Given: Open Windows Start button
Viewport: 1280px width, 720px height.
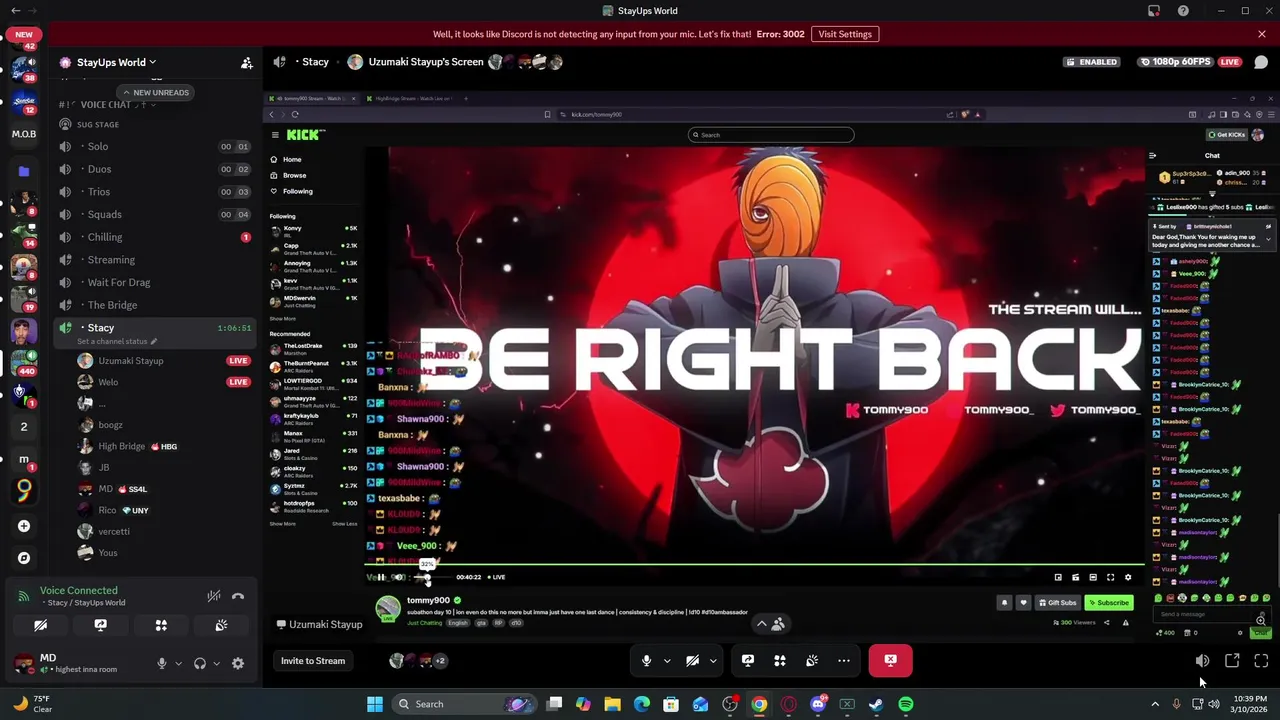Looking at the screenshot, I should click(375, 704).
